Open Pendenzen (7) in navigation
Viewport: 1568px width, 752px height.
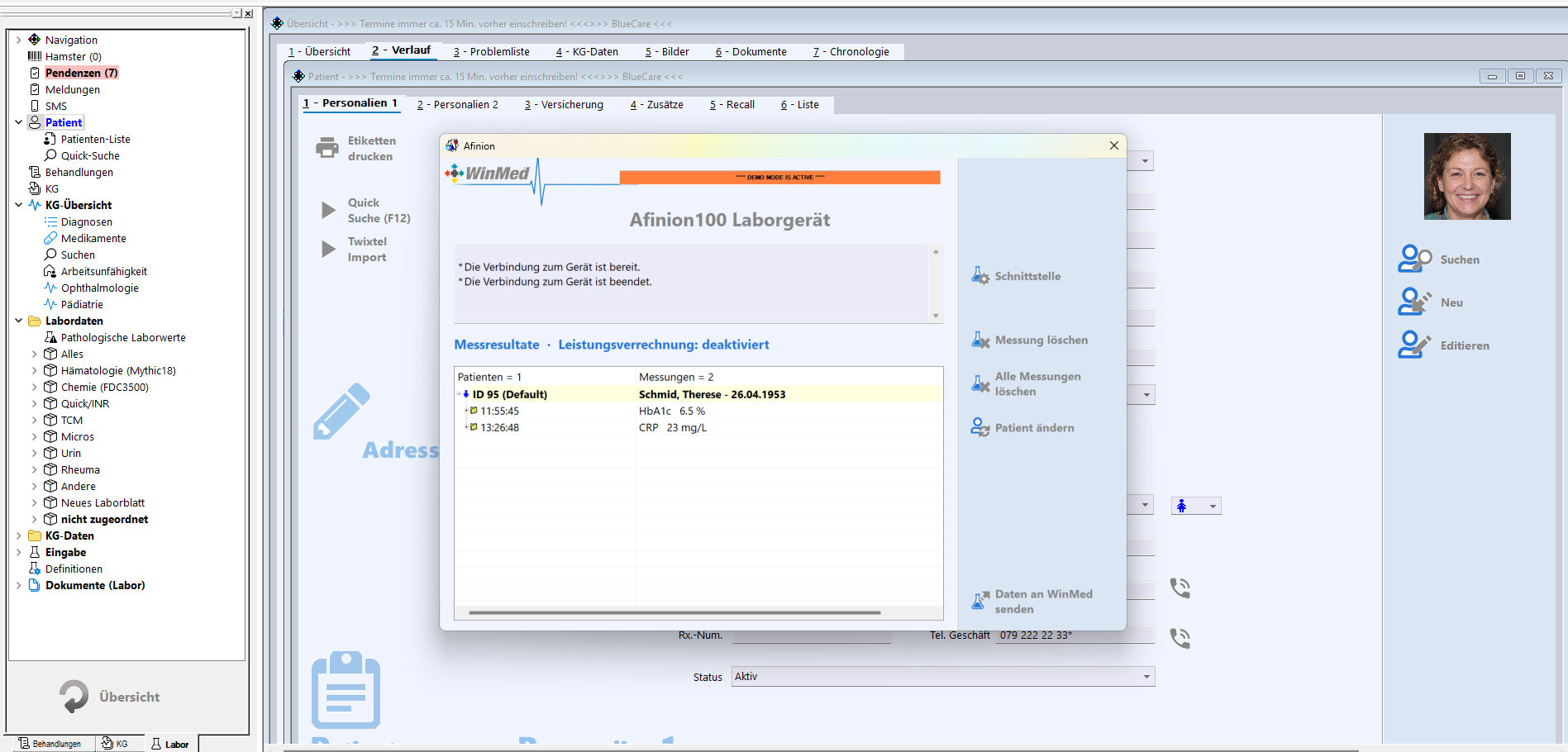coord(81,73)
